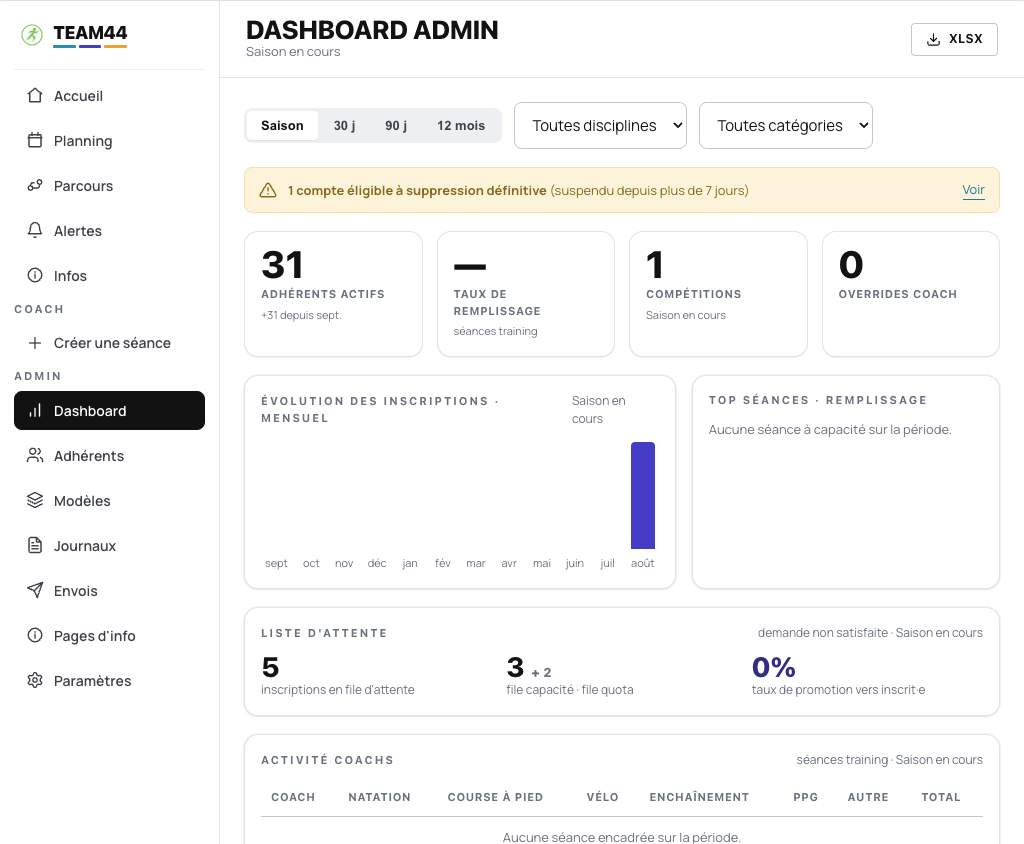Open Journaux from the sidebar

(110, 546)
